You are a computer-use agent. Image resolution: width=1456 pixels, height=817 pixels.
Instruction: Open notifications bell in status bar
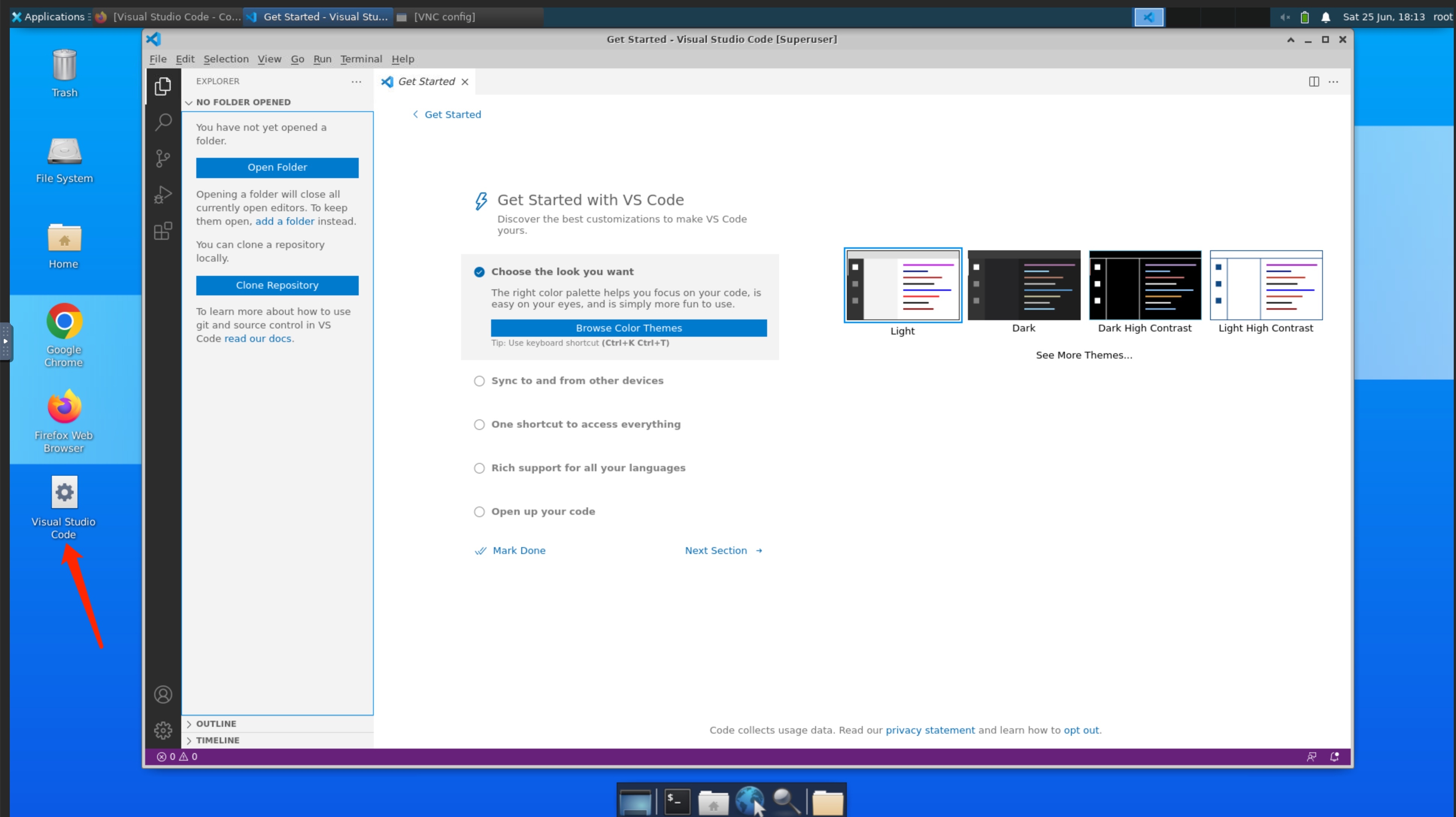click(1335, 756)
